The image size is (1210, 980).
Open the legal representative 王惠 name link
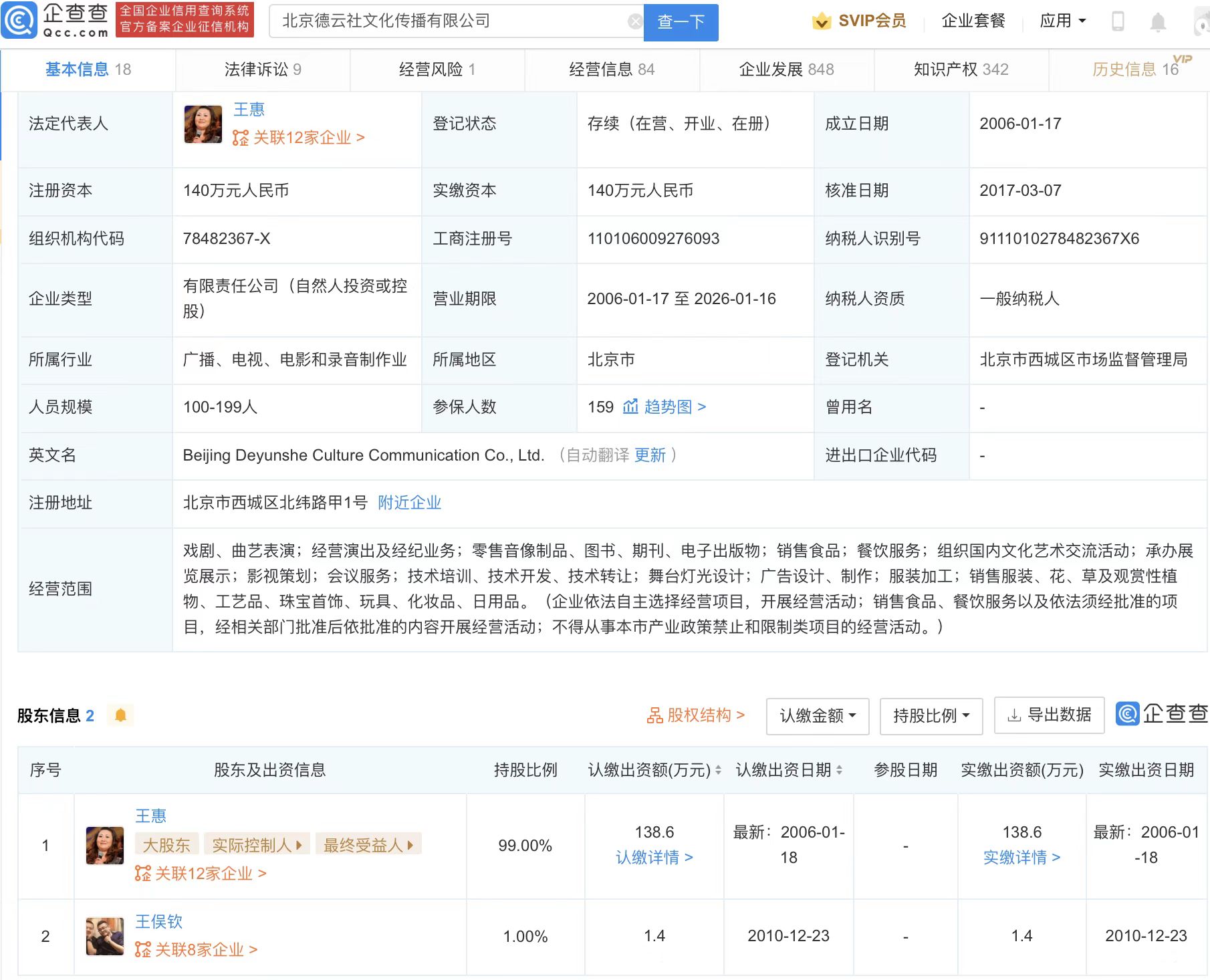(249, 110)
